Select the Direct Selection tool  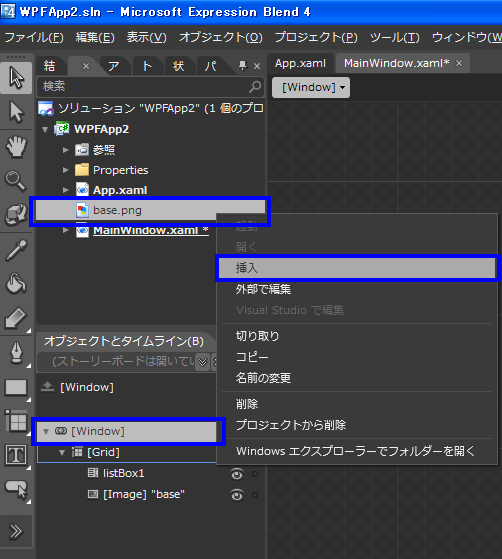[16, 112]
